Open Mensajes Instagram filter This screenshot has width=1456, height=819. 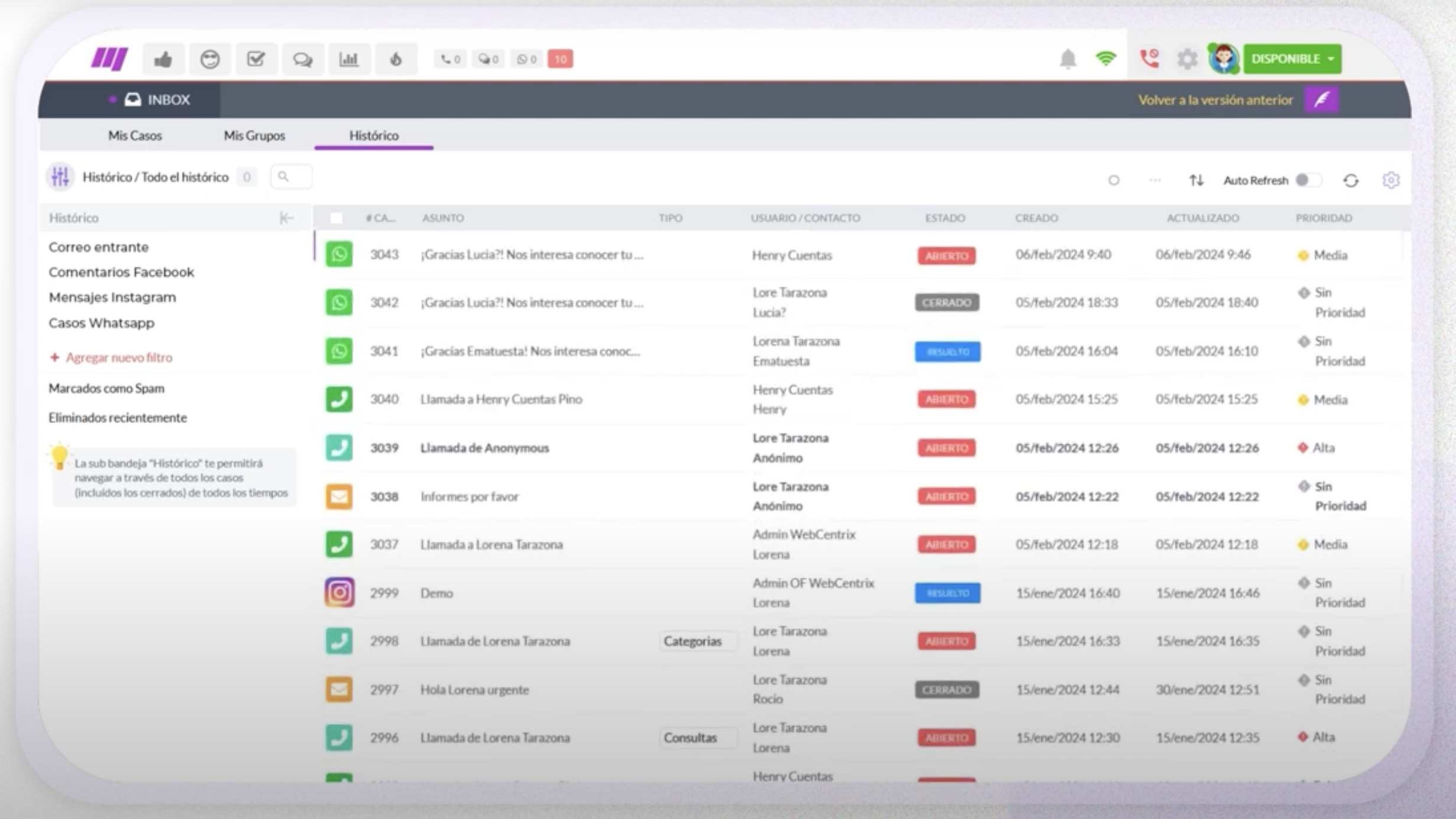coord(112,297)
